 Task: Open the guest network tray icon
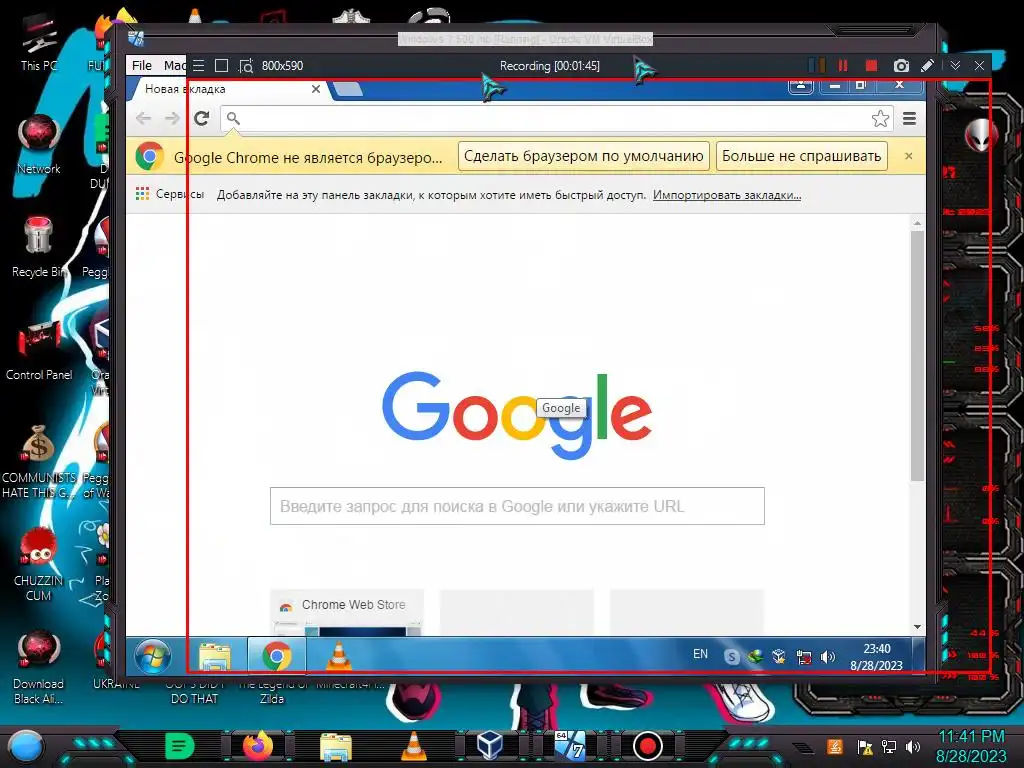[x=804, y=657]
